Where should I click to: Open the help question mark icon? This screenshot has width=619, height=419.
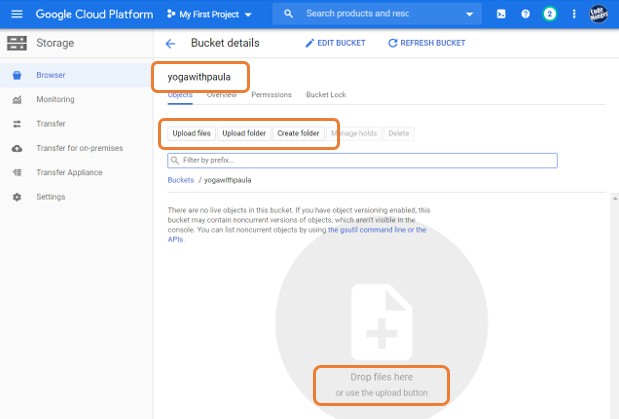click(x=525, y=14)
